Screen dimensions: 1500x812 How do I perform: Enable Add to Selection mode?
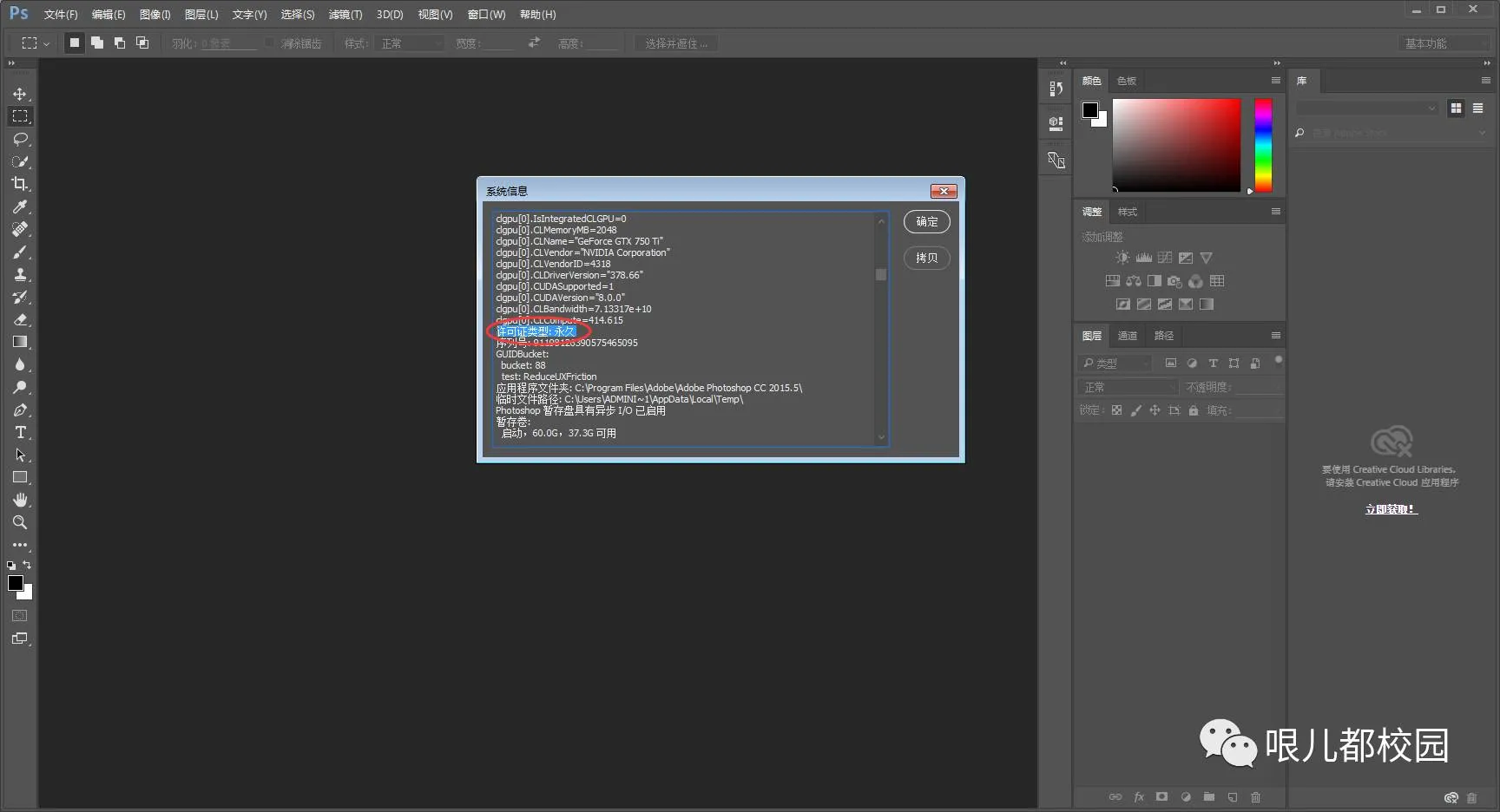[x=97, y=43]
